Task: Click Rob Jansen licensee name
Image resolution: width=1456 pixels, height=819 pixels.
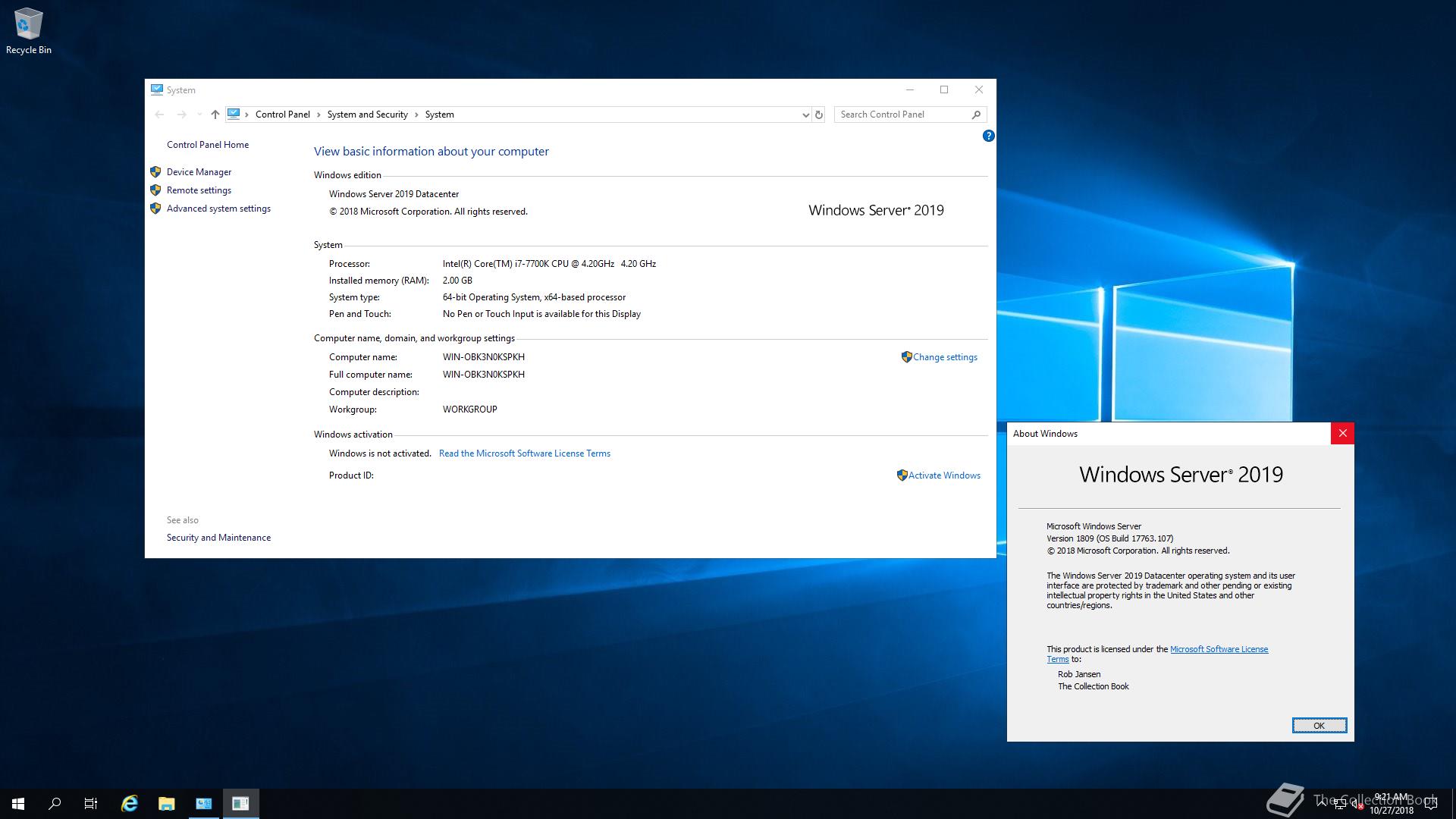Action: coord(1079,674)
